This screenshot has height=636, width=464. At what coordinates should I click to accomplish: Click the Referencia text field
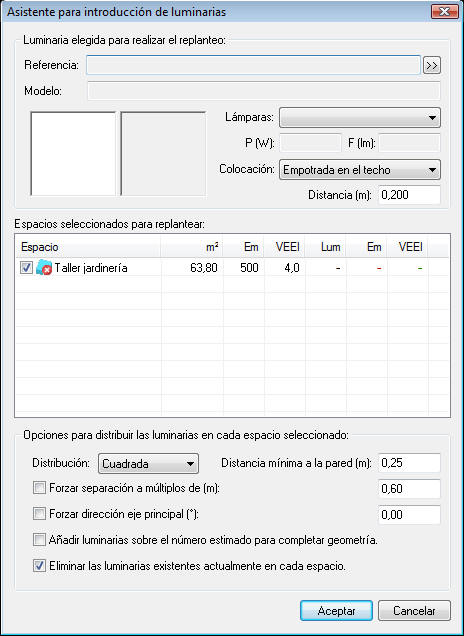click(253, 65)
